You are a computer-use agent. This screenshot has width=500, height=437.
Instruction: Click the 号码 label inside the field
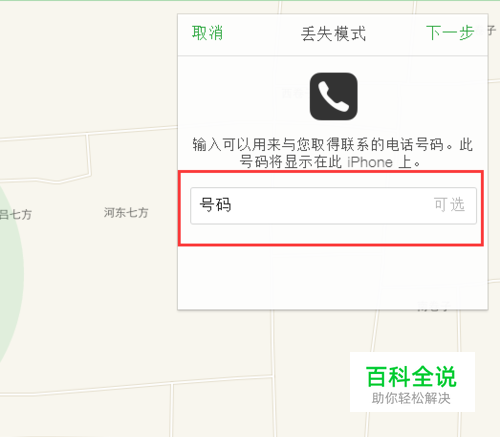215,205
